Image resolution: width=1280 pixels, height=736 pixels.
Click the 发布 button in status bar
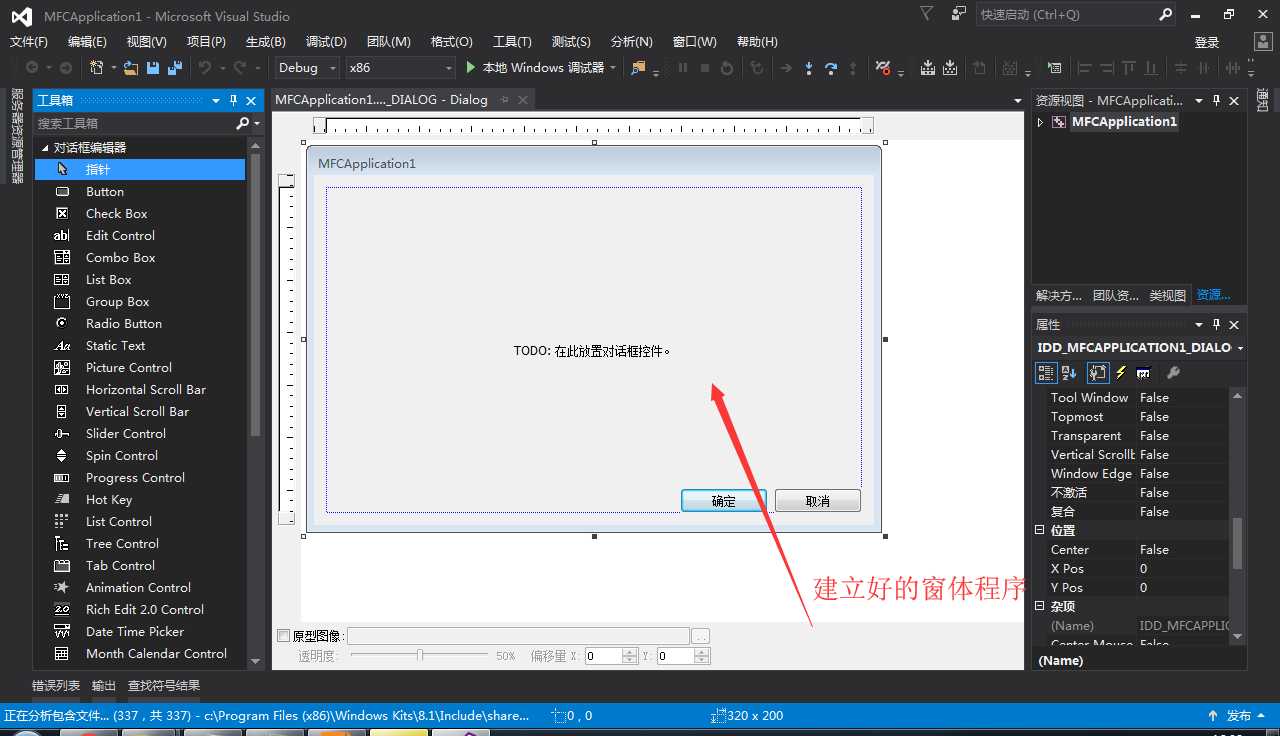(1239, 716)
